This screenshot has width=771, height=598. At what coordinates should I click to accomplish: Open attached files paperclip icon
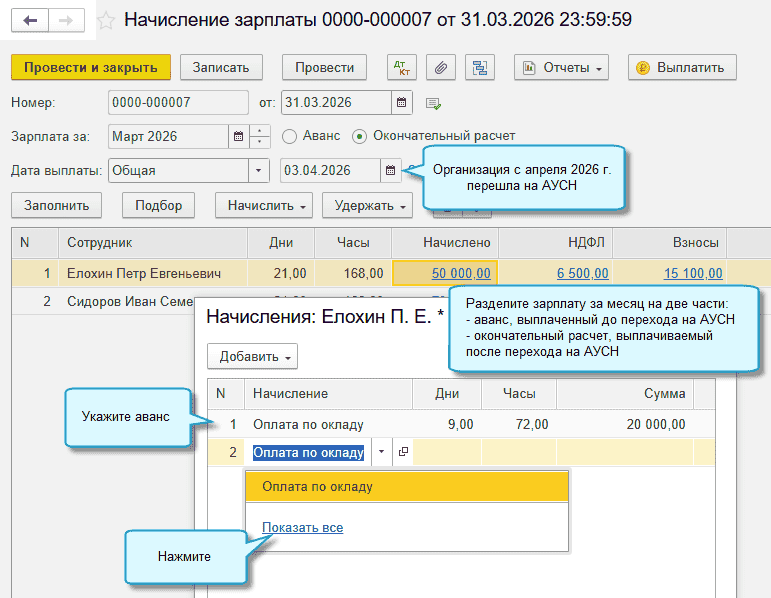coord(441,68)
